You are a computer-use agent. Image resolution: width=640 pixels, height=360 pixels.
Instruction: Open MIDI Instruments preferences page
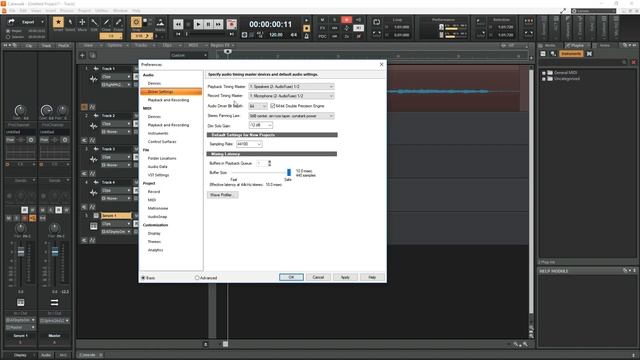tap(158, 133)
